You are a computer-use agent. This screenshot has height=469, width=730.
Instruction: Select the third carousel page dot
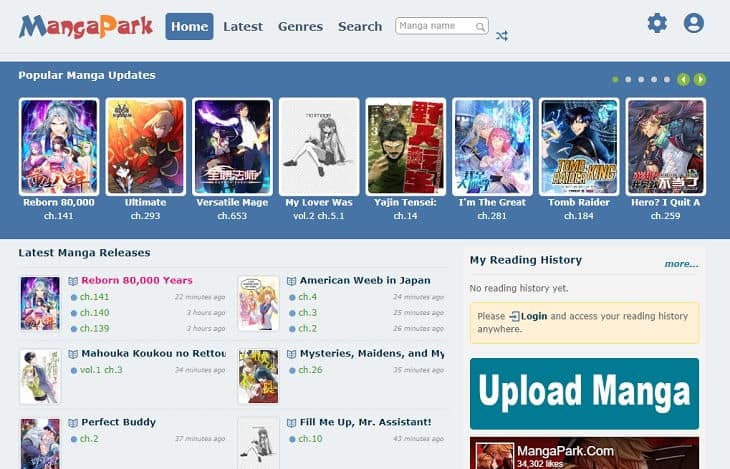641,80
